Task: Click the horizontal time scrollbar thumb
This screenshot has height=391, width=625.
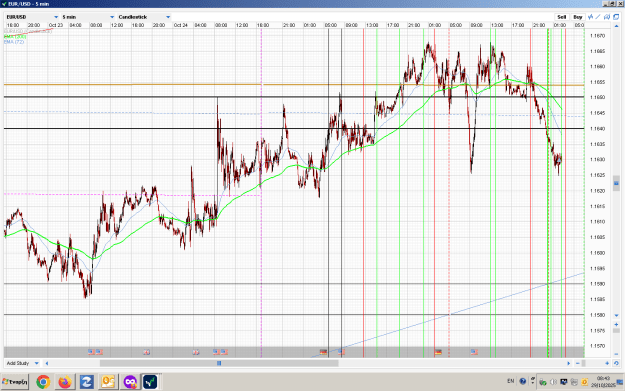Action: tap(219, 363)
